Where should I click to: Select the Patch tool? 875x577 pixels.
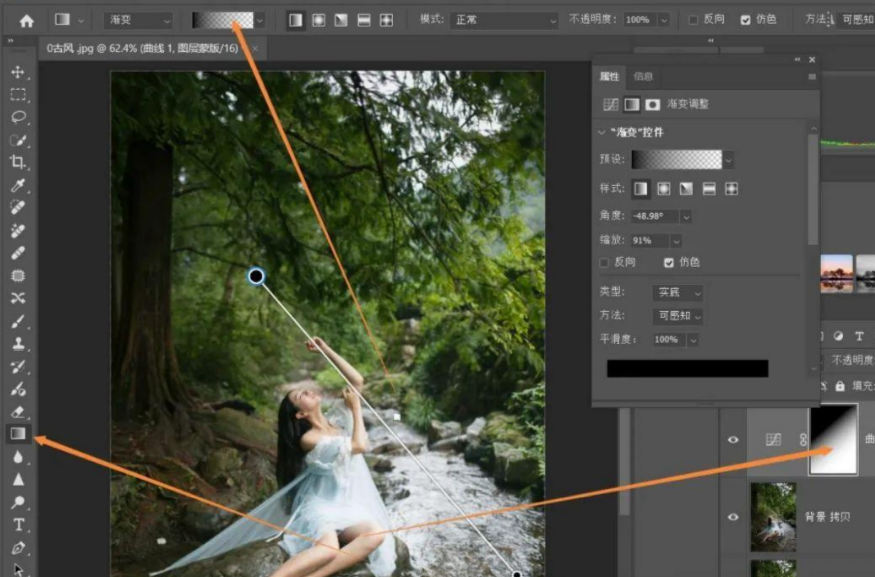pos(18,276)
